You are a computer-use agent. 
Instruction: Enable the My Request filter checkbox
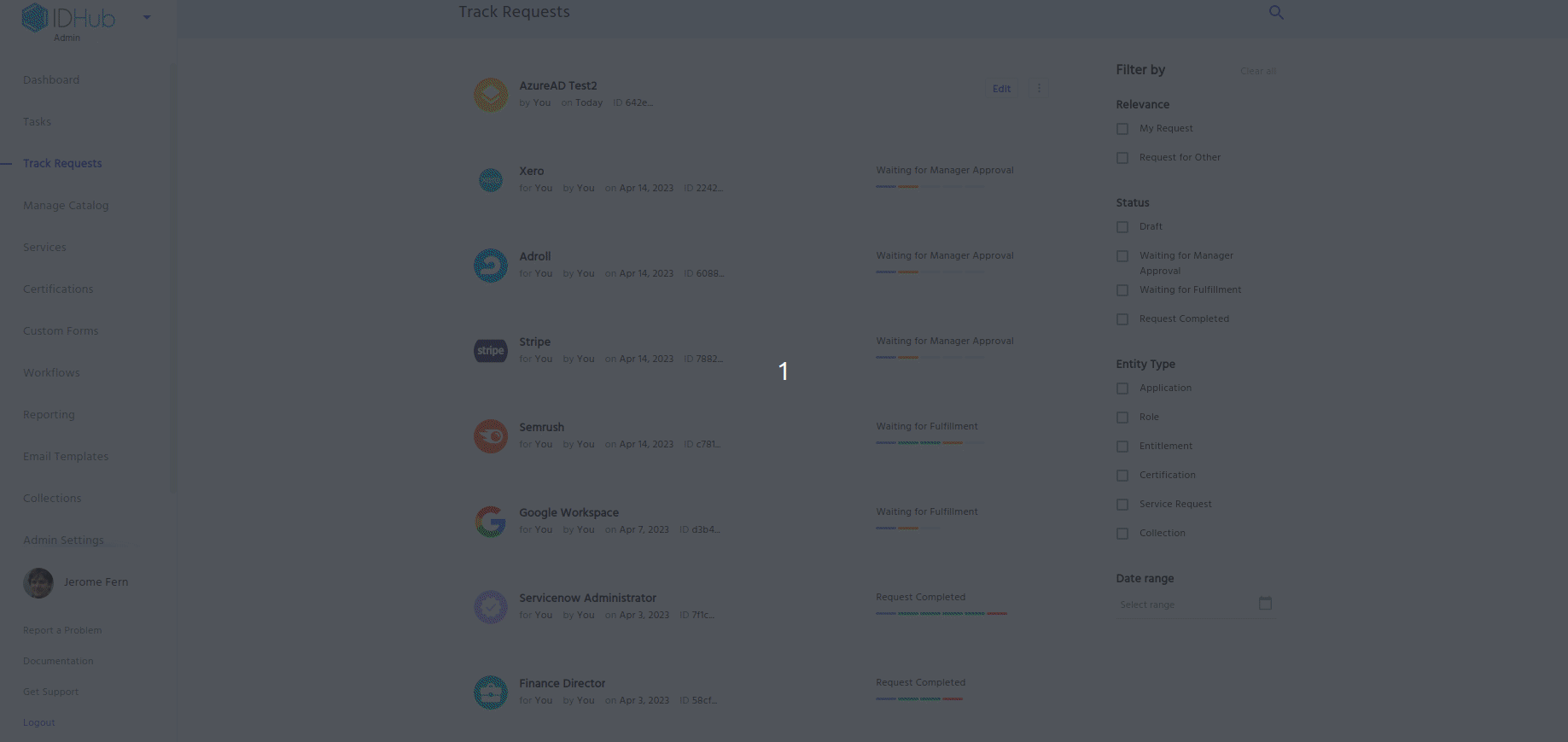point(1122,129)
